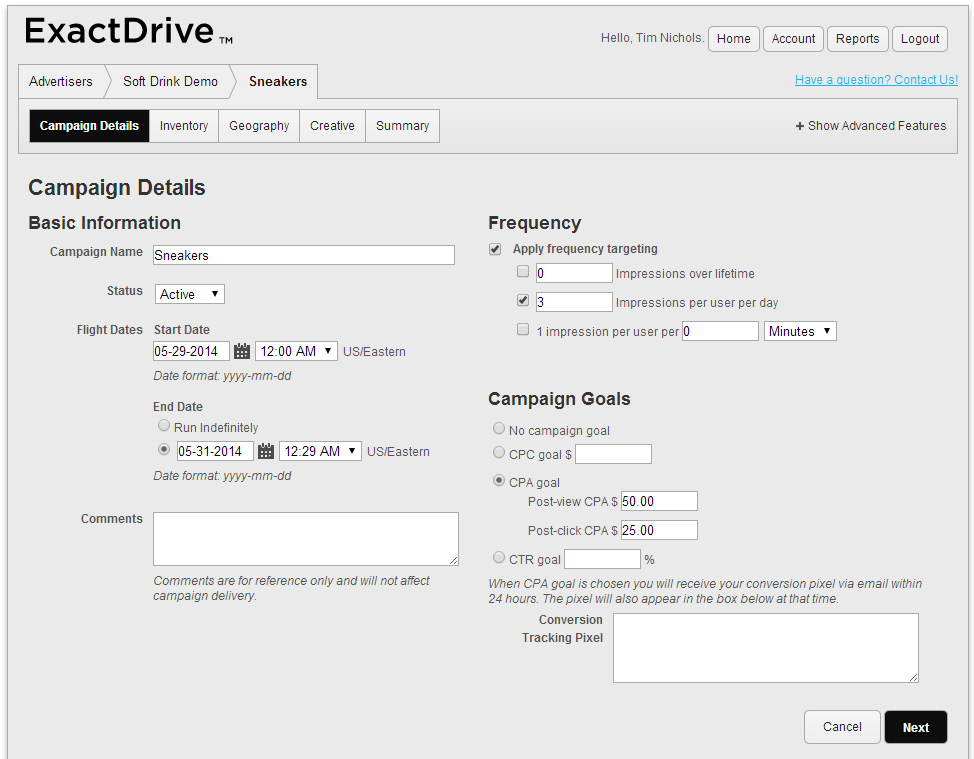Open the Status dropdown showing Active
974x759 pixels.
(x=189, y=294)
